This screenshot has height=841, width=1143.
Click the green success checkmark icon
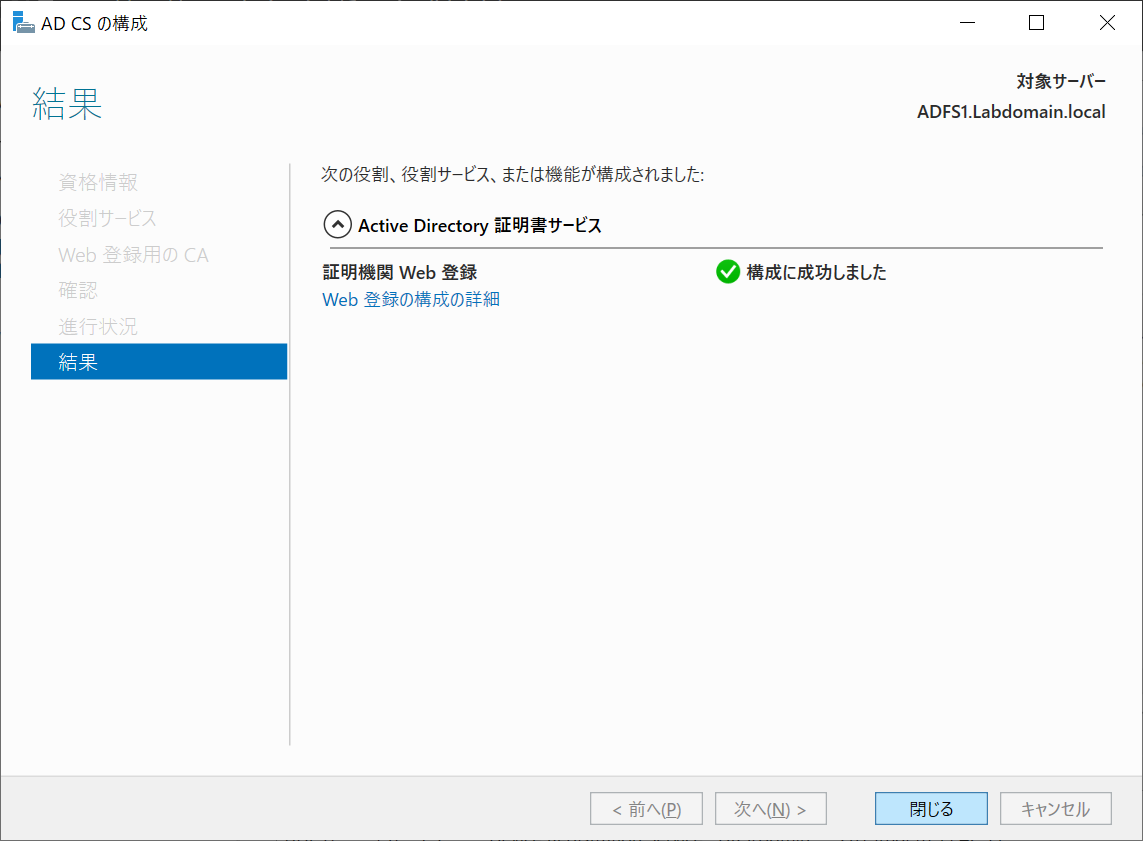pos(728,271)
